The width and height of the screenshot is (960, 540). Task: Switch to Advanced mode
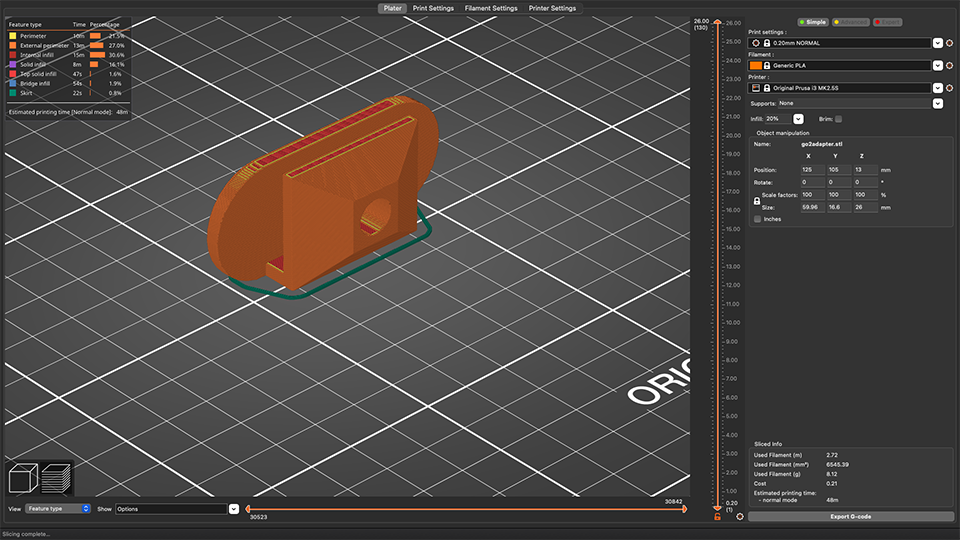(851, 21)
